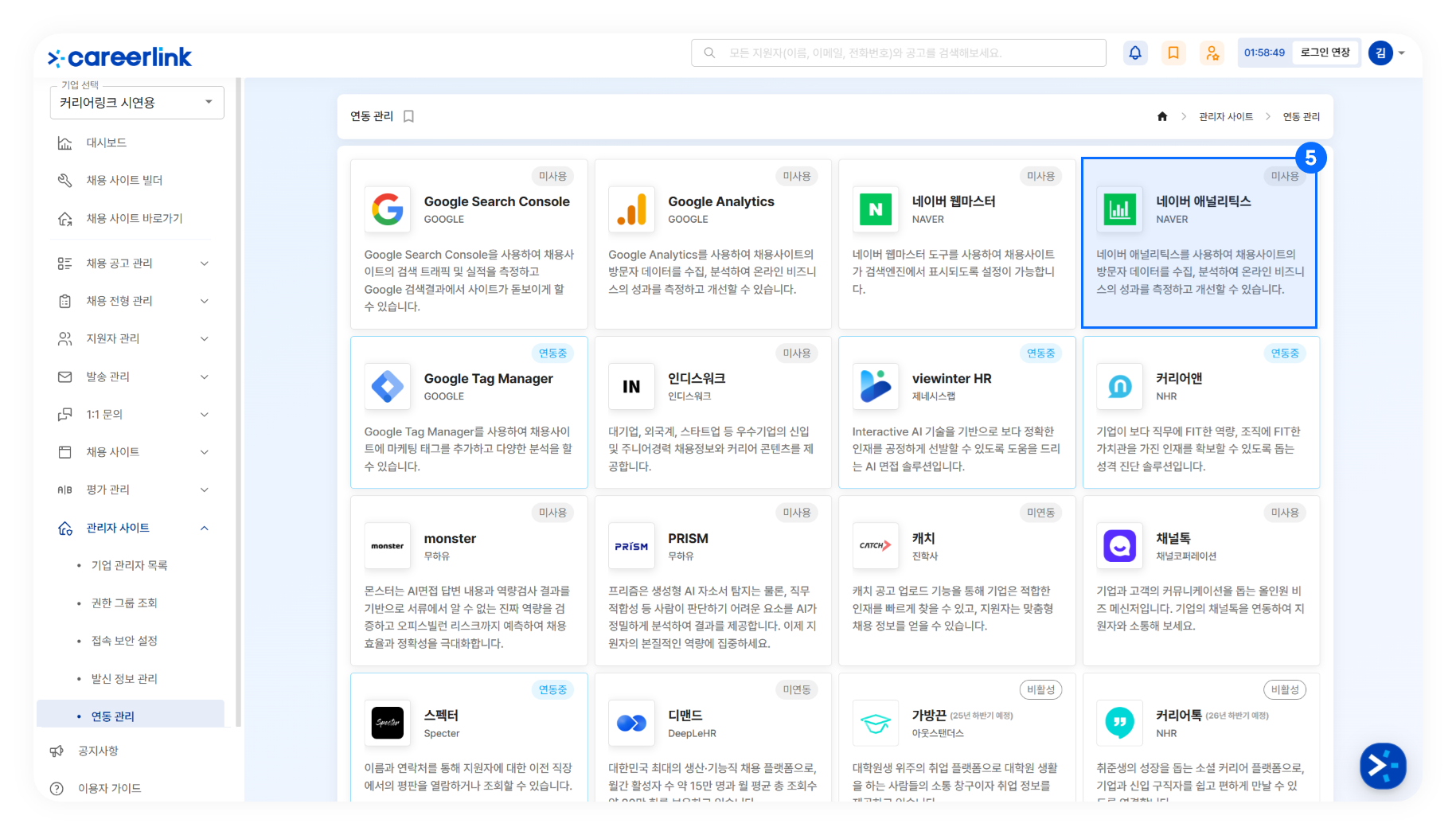Go to home via breadcrumb icon
This screenshot has height=835, width=1456.
point(1162,116)
